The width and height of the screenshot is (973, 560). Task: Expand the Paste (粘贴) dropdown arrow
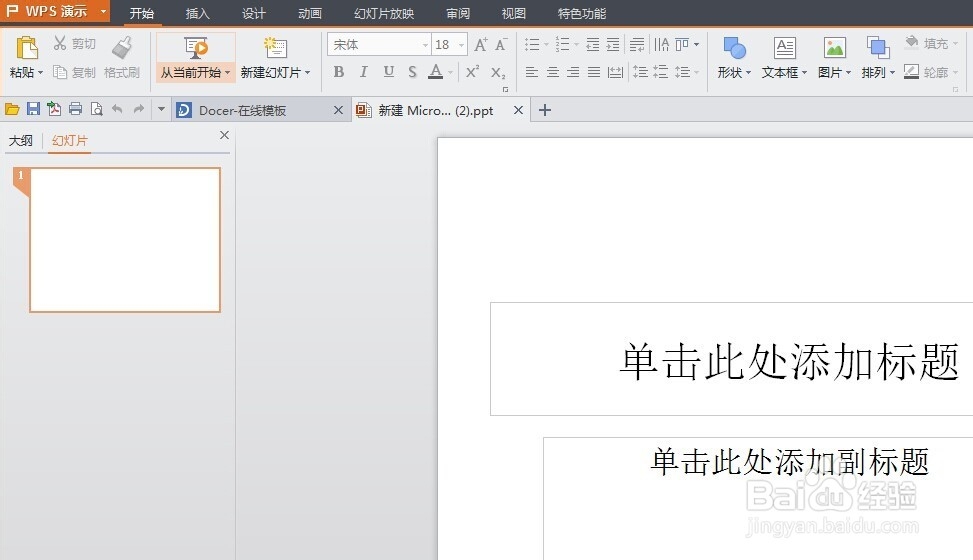[40, 73]
